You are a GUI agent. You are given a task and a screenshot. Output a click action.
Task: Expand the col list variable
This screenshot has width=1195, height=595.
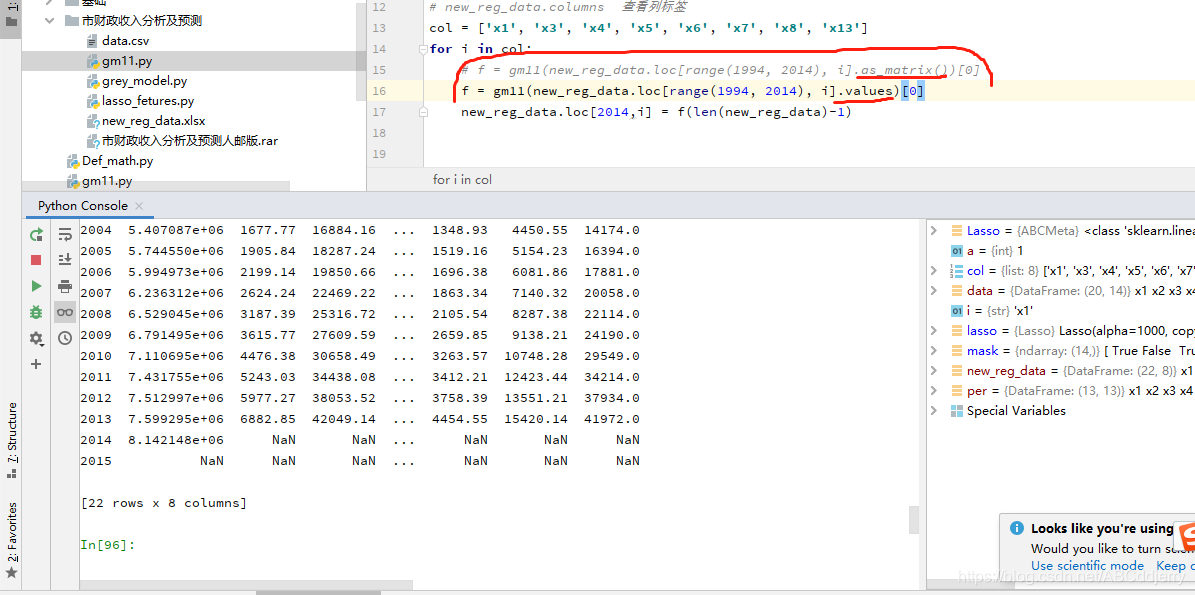click(934, 270)
